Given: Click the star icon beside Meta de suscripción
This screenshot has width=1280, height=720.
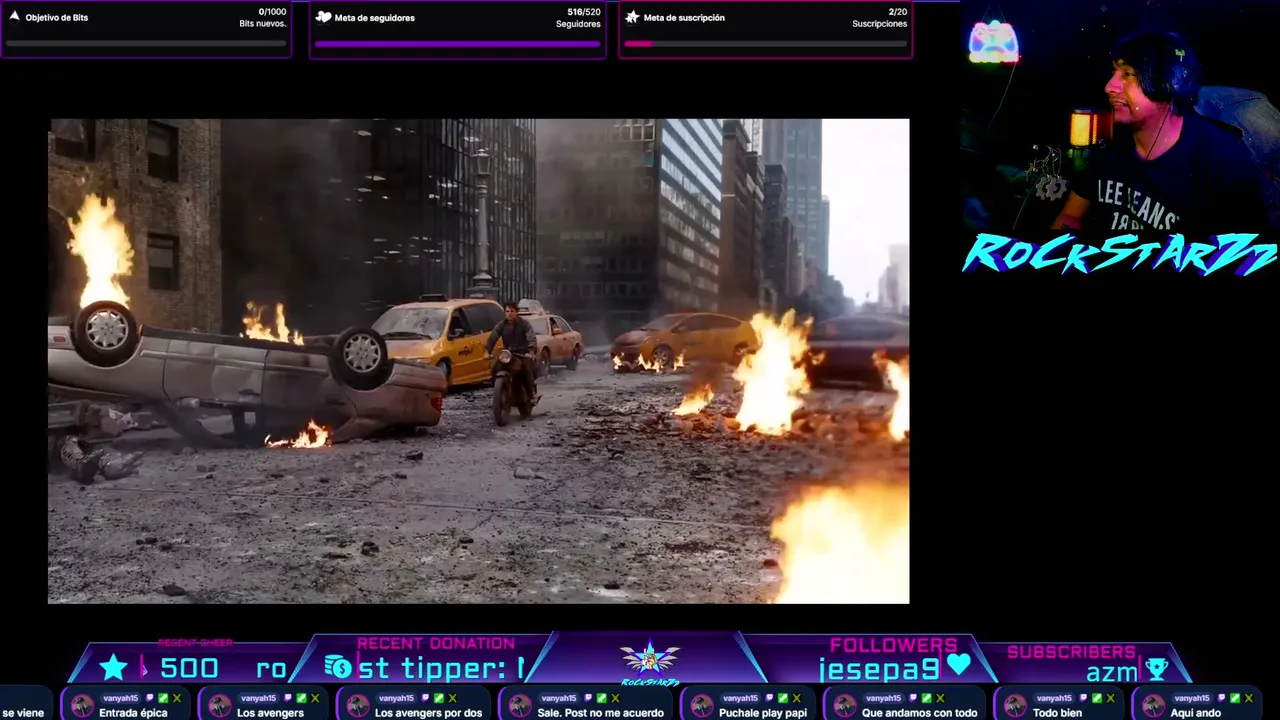Looking at the screenshot, I should pyautogui.click(x=632, y=17).
